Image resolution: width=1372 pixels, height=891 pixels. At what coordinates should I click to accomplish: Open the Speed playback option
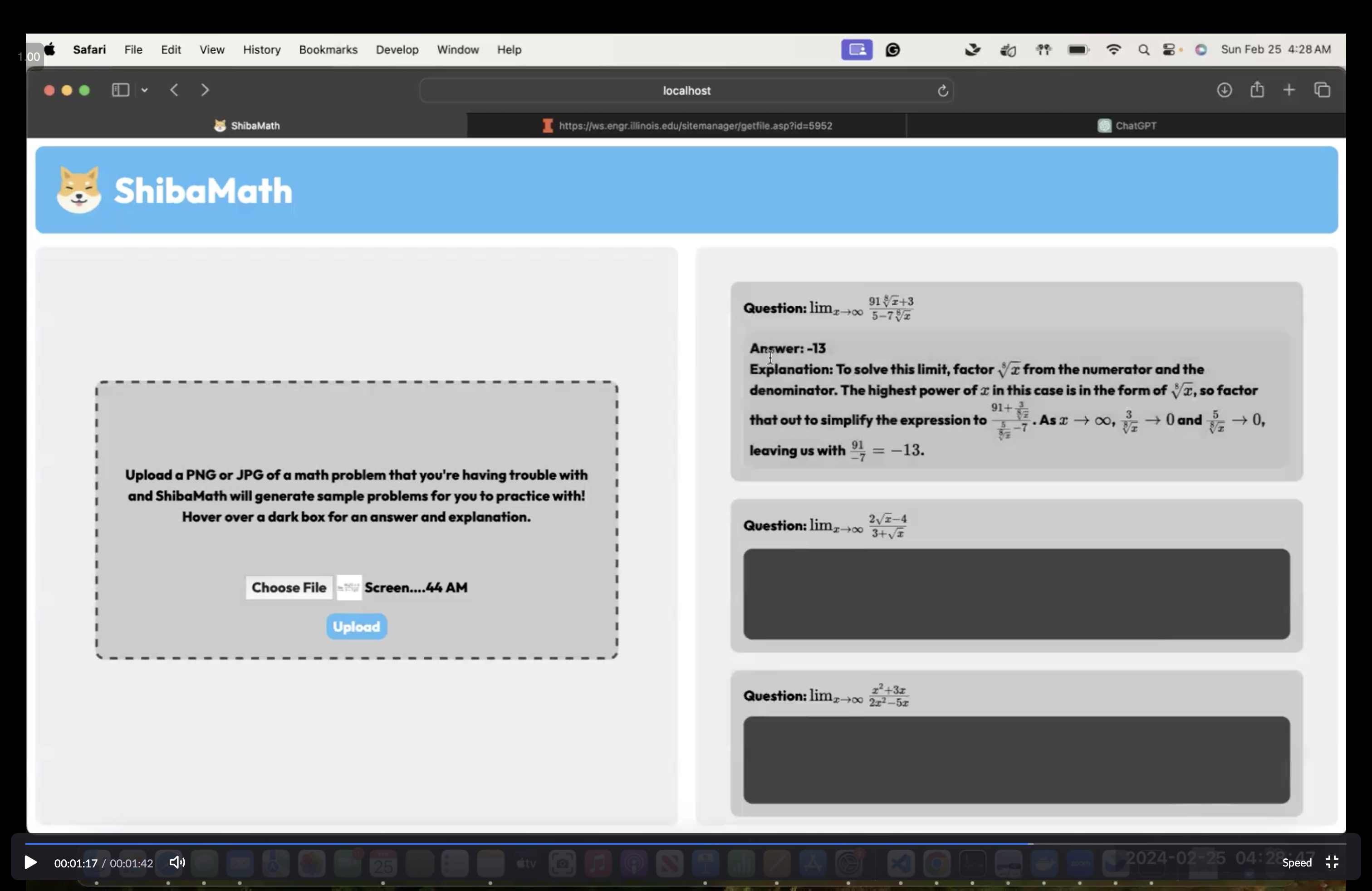point(1297,863)
